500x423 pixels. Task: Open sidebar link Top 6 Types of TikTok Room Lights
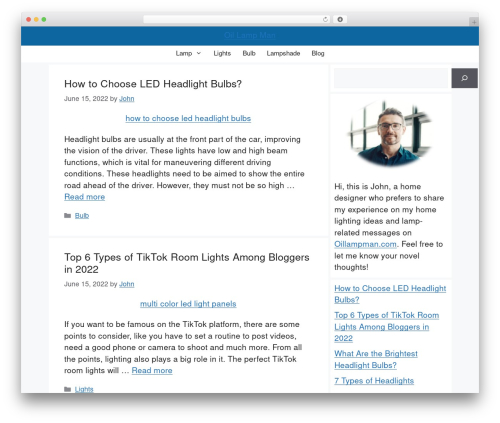(387, 327)
